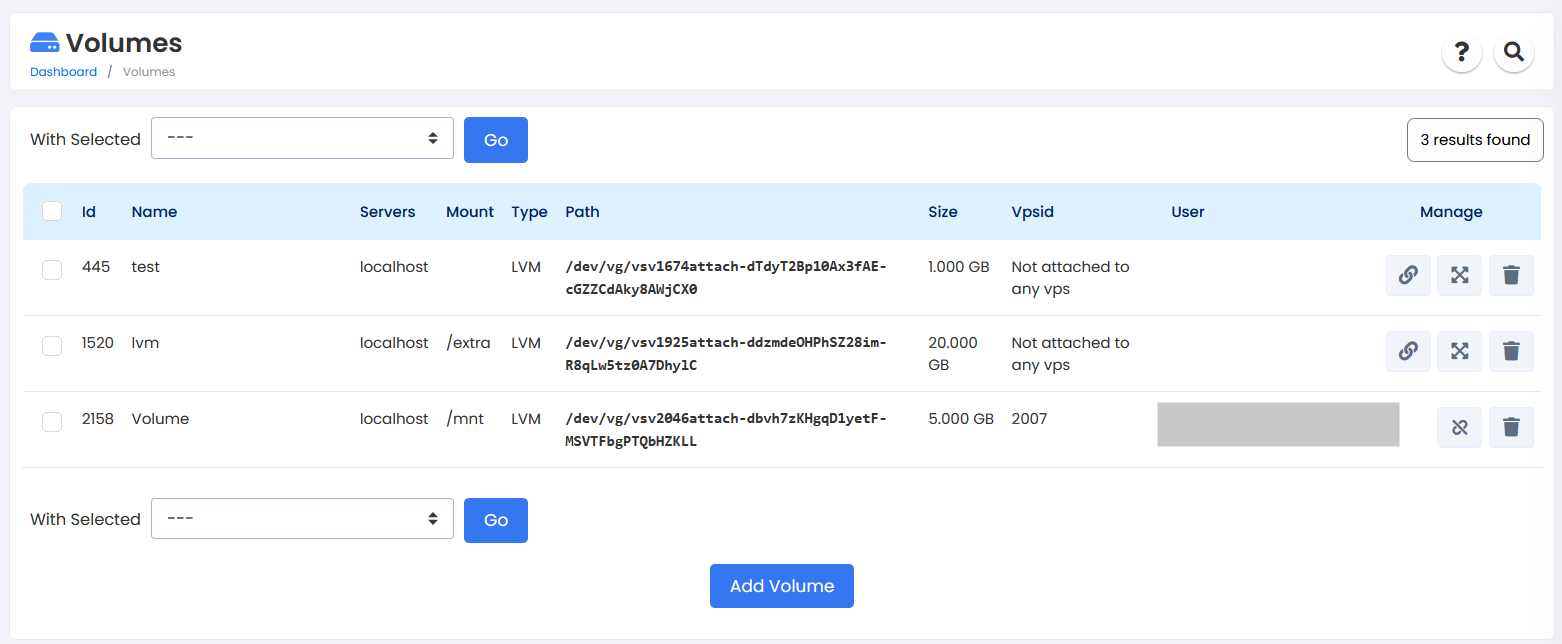
Task: Open the top With Selected dropdown
Action: click(302, 138)
